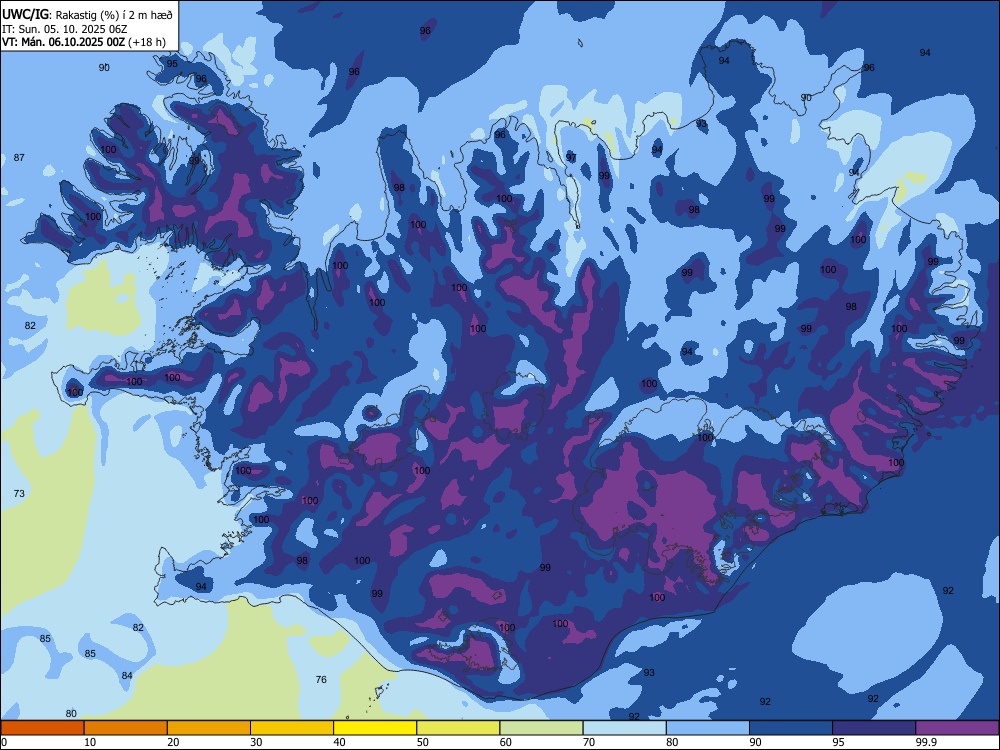This screenshot has width=1000, height=750.
Task: Click the '97' value on the north coast
Action: 571,158
